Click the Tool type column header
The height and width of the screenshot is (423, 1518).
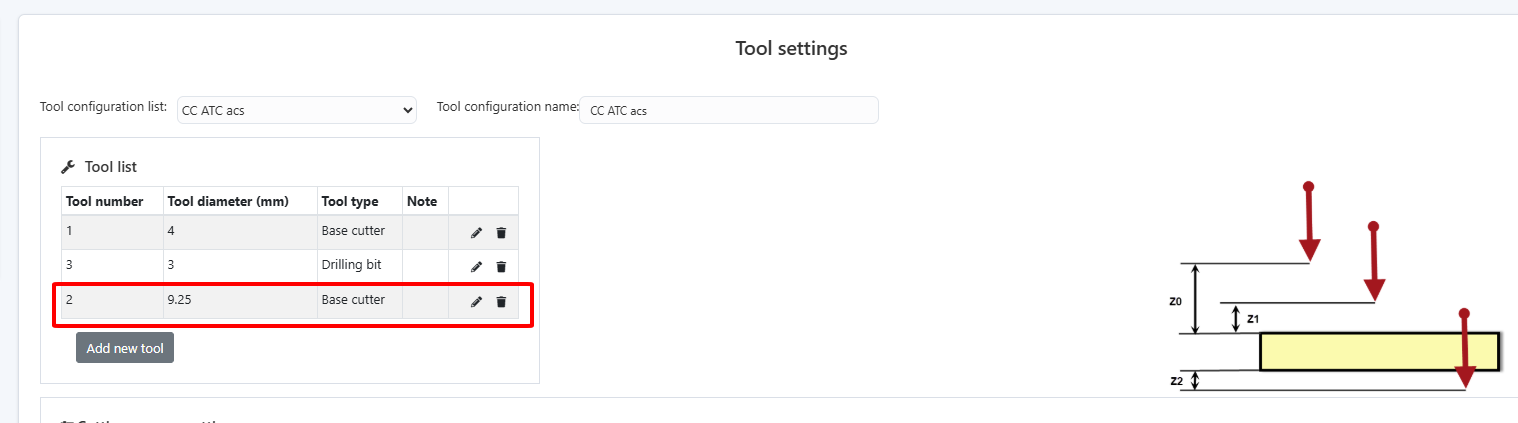(350, 201)
